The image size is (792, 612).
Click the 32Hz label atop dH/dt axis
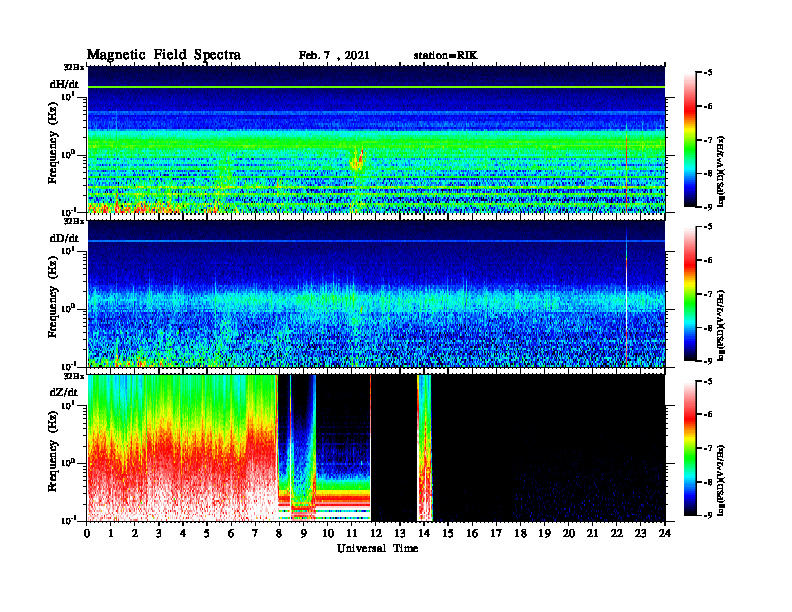click(74, 67)
